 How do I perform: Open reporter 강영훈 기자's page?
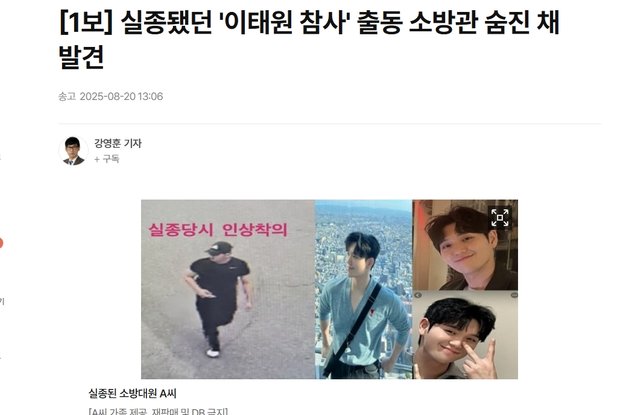(118, 143)
